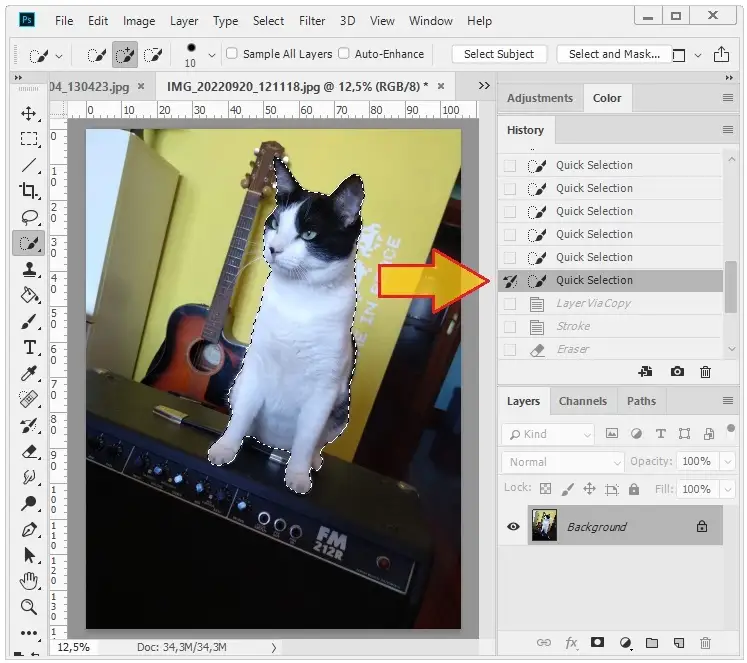The image size is (747, 663).
Task: Select the History Brush tool in toolbox
Action: click(x=29, y=425)
